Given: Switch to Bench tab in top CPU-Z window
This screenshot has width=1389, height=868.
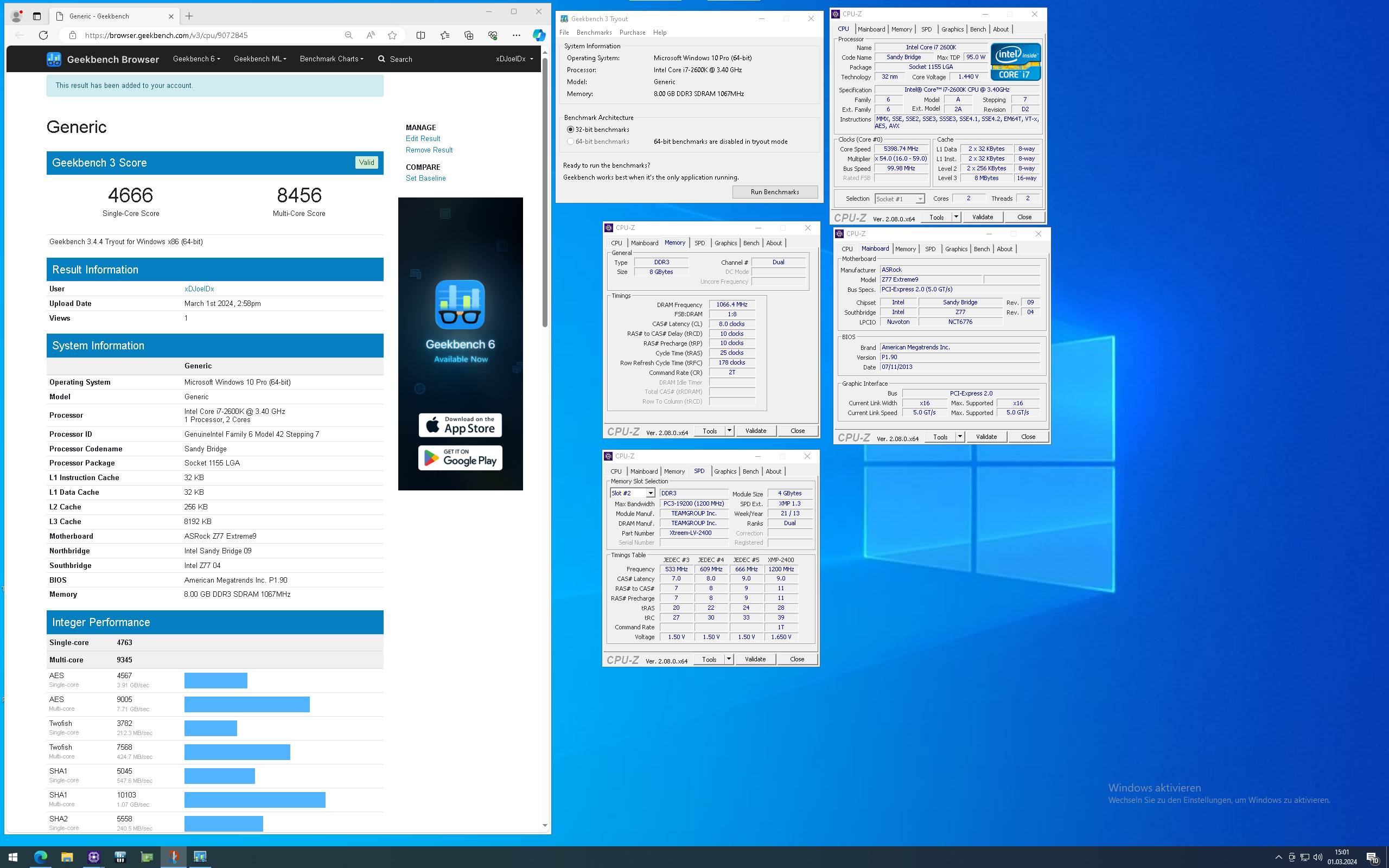Looking at the screenshot, I should pyautogui.click(x=978, y=29).
